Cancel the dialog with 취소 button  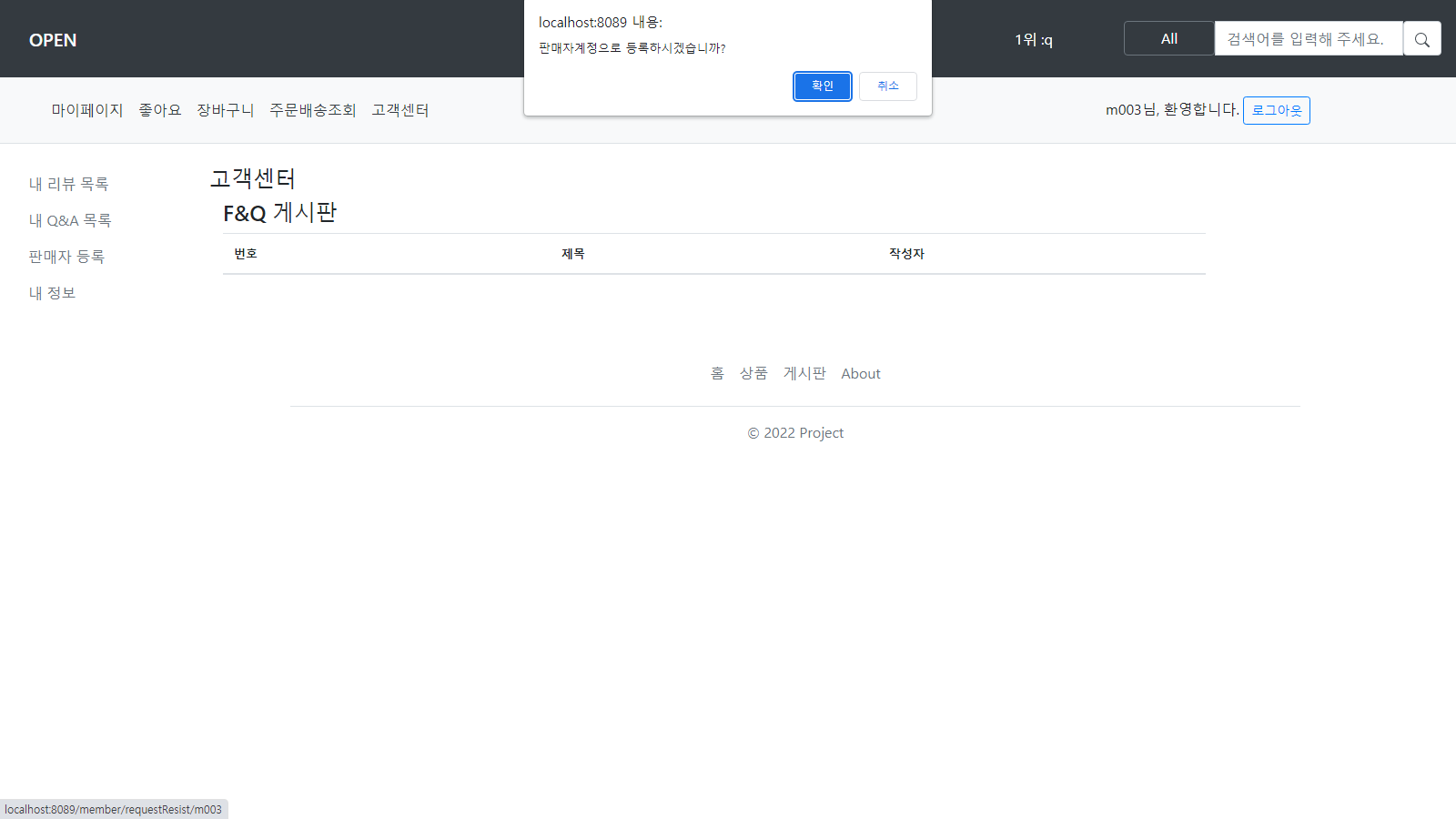coord(887,86)
